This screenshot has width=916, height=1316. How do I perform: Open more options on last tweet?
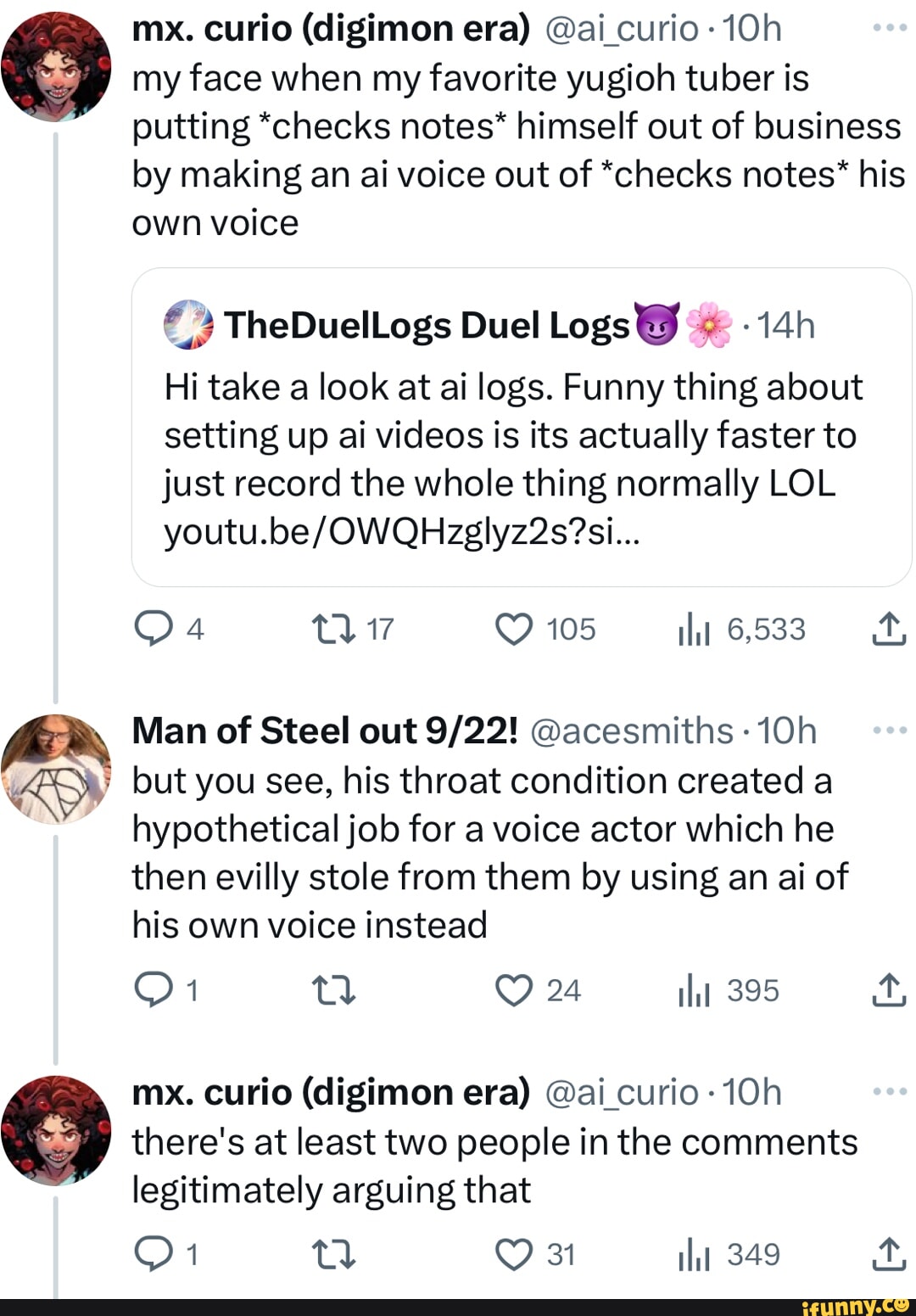tap(889, 1092)
